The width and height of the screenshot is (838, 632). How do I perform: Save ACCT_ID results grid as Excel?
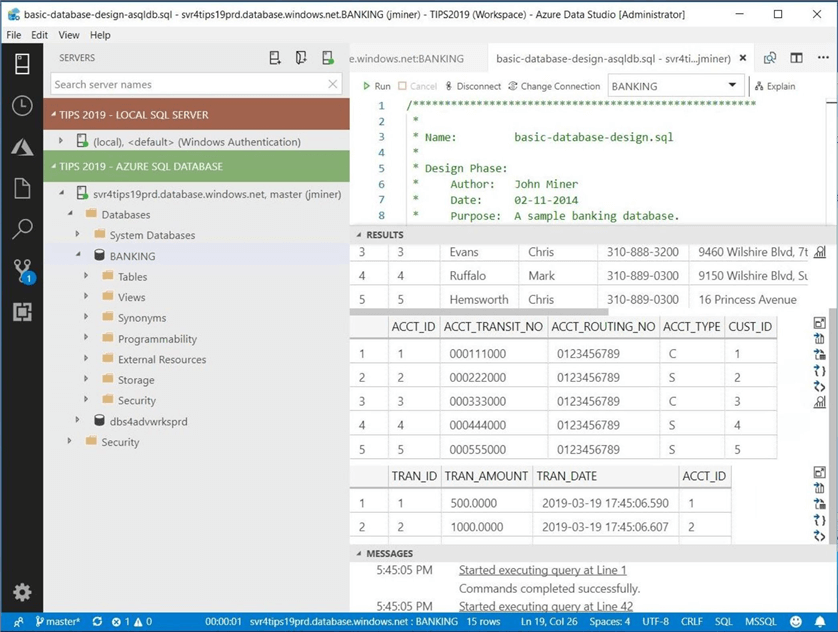pyautogui.click(x=819, y=354)
